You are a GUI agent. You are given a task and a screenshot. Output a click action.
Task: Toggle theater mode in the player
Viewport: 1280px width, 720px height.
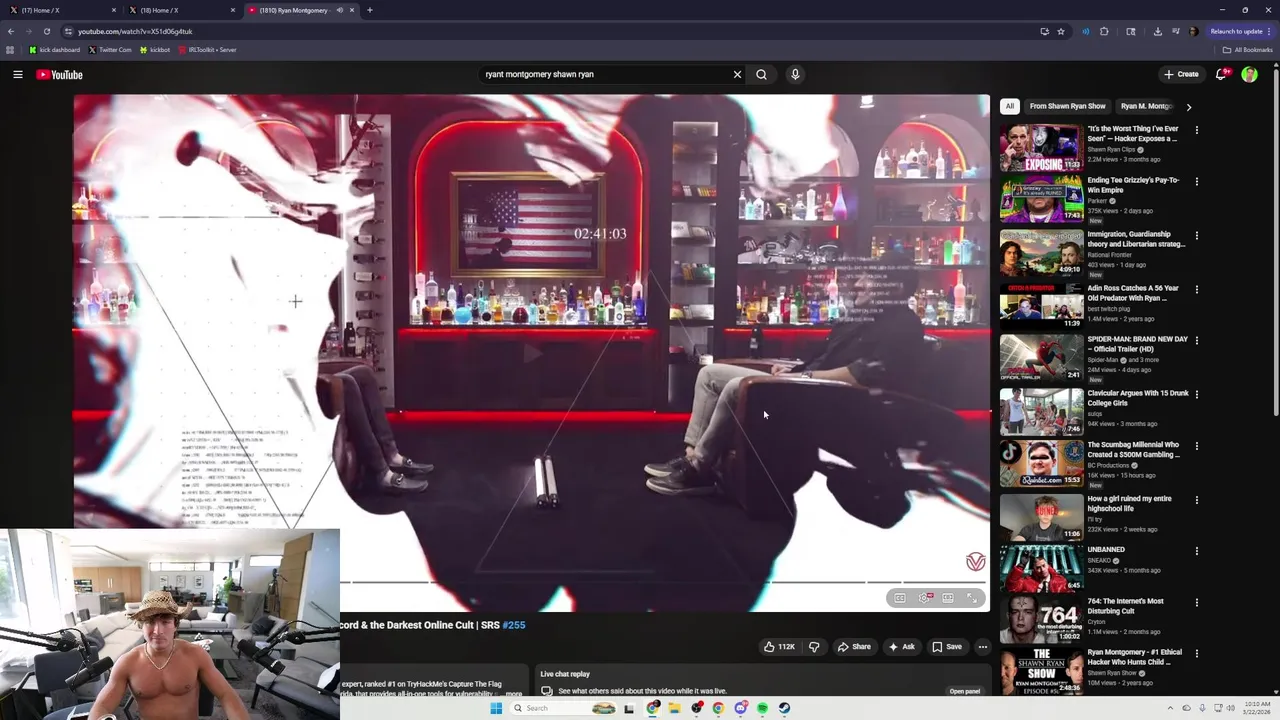click(x=948, y=598)
